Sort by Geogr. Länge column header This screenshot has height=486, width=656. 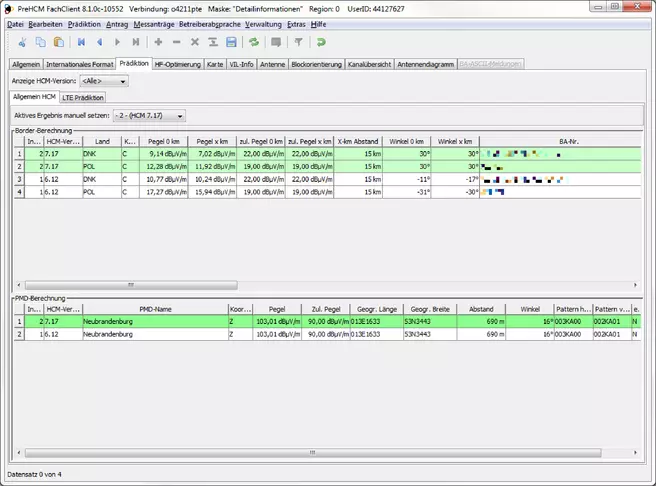[x=377, y=309]
